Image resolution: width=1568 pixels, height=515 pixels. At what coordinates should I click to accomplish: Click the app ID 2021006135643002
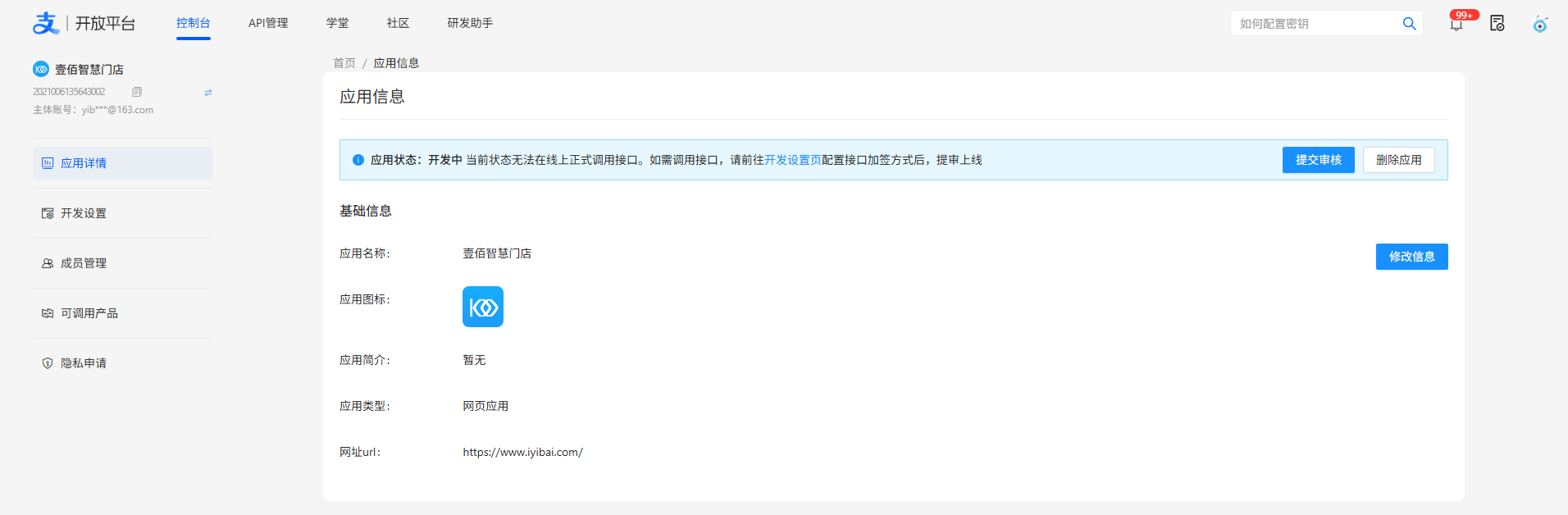69,92
